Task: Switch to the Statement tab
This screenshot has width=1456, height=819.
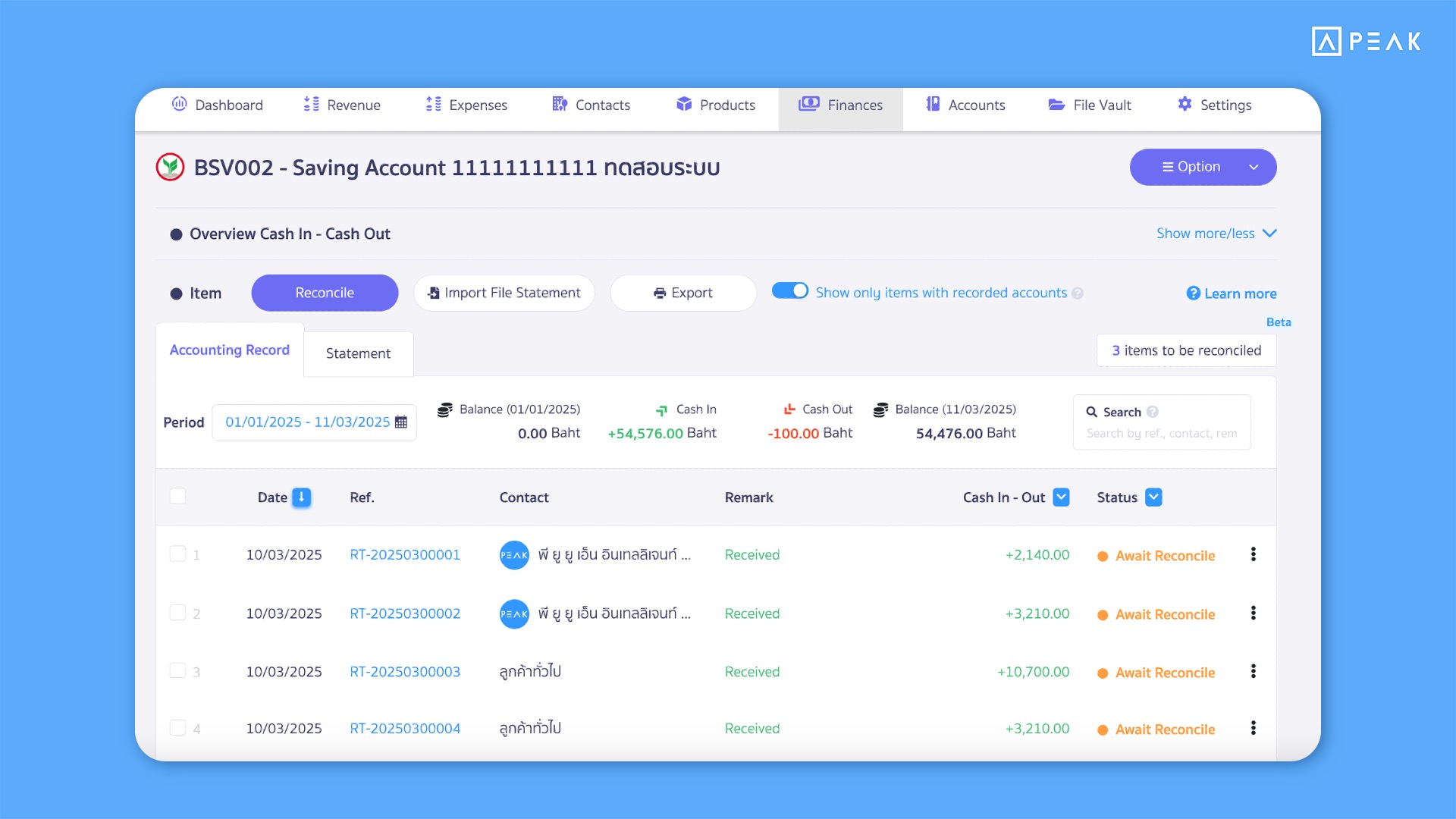Action: (358, 353)
